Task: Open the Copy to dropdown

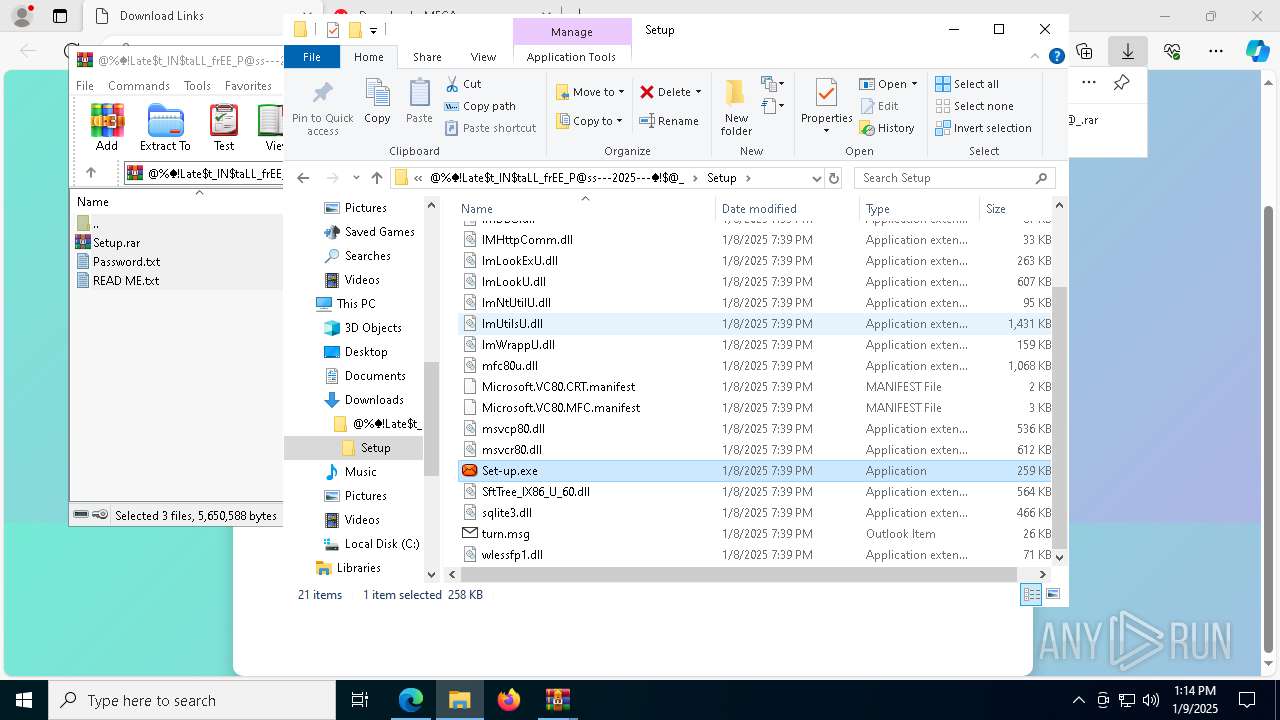Action: tap(590, 121)
